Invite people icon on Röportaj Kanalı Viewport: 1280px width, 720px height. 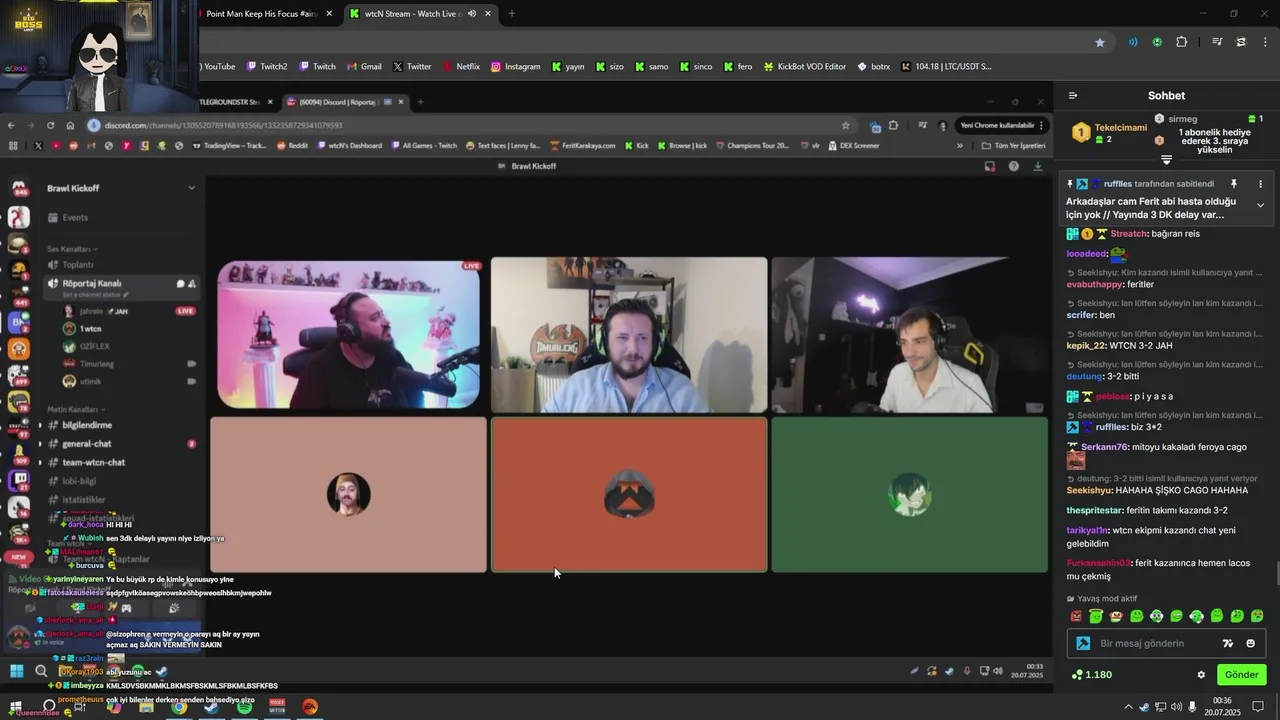(x=192, y=284)
